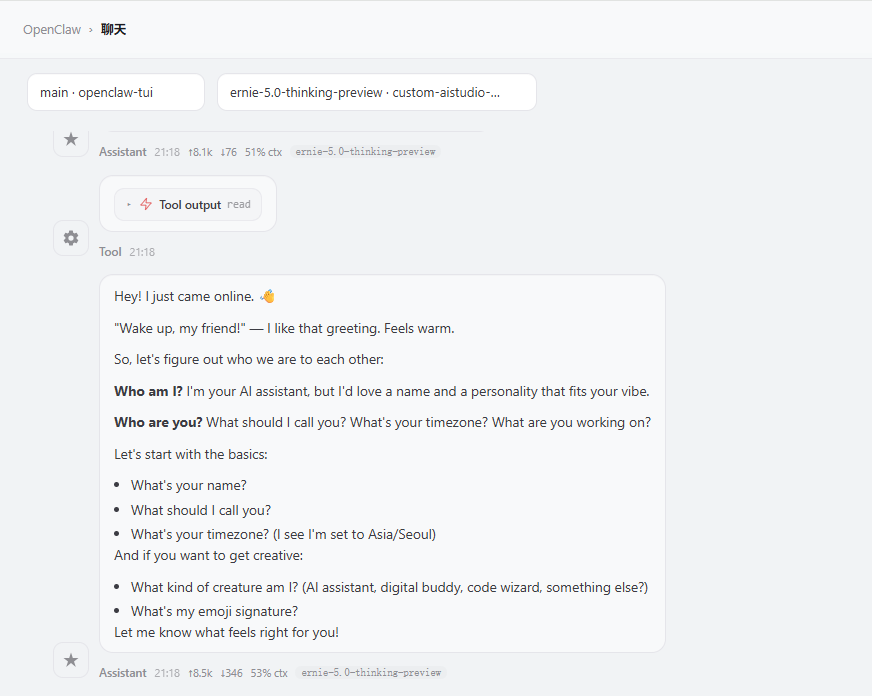
Task: Expand the Tool output read entry
Action: click(x=188, y=205)
